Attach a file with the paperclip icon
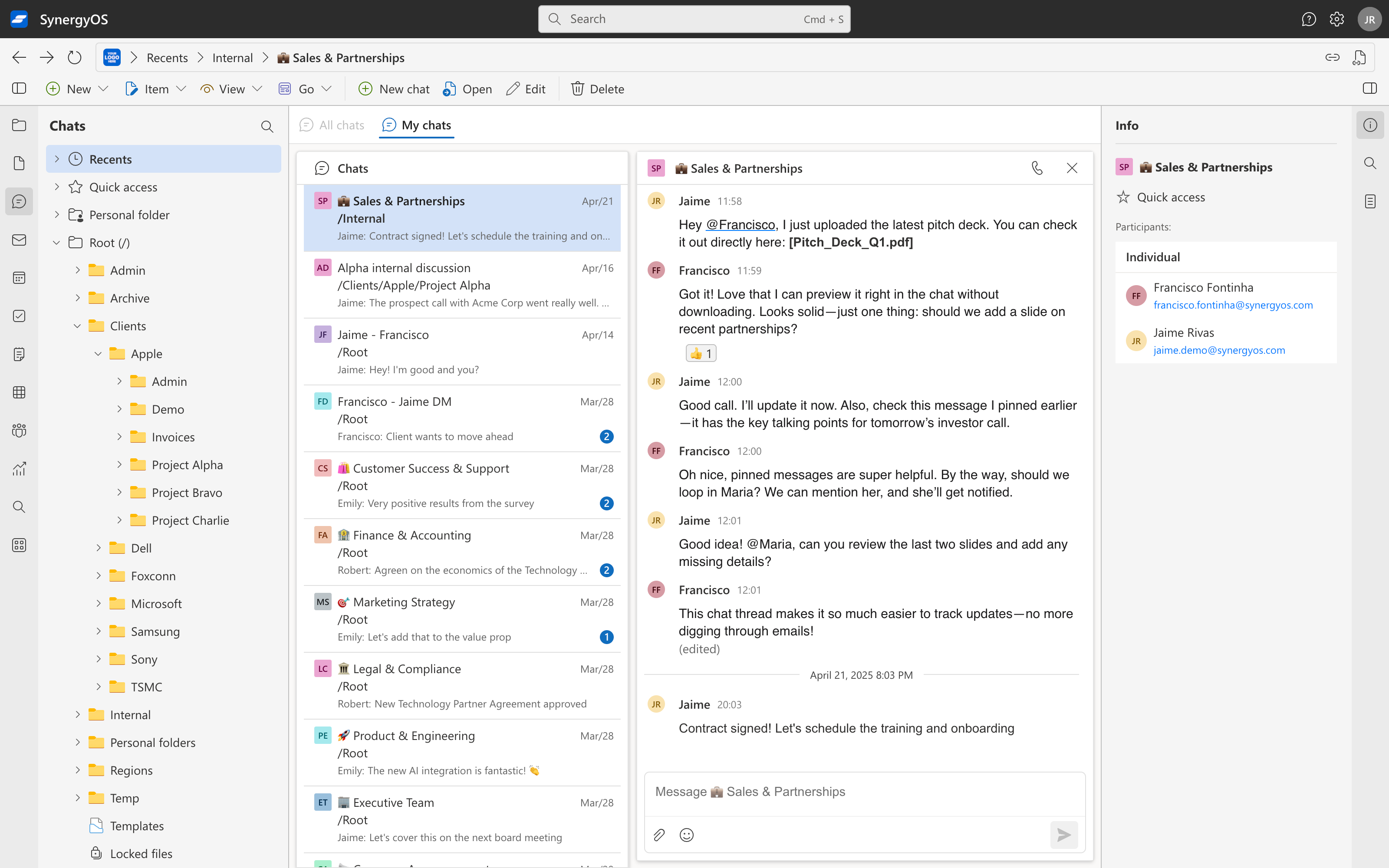1389x868 pixels. tap(659, 835)
